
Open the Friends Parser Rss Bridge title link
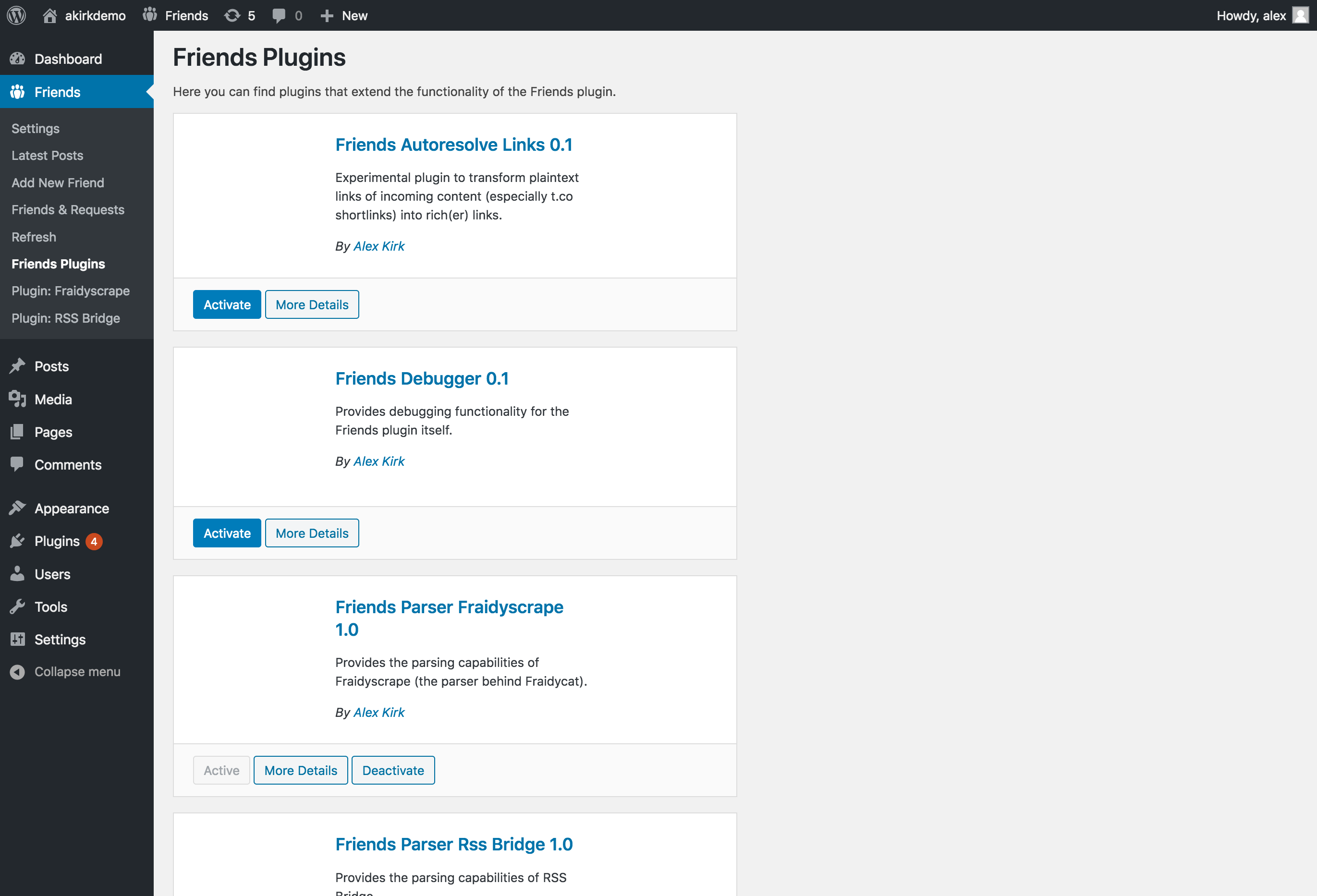click(x=454, y=844)
